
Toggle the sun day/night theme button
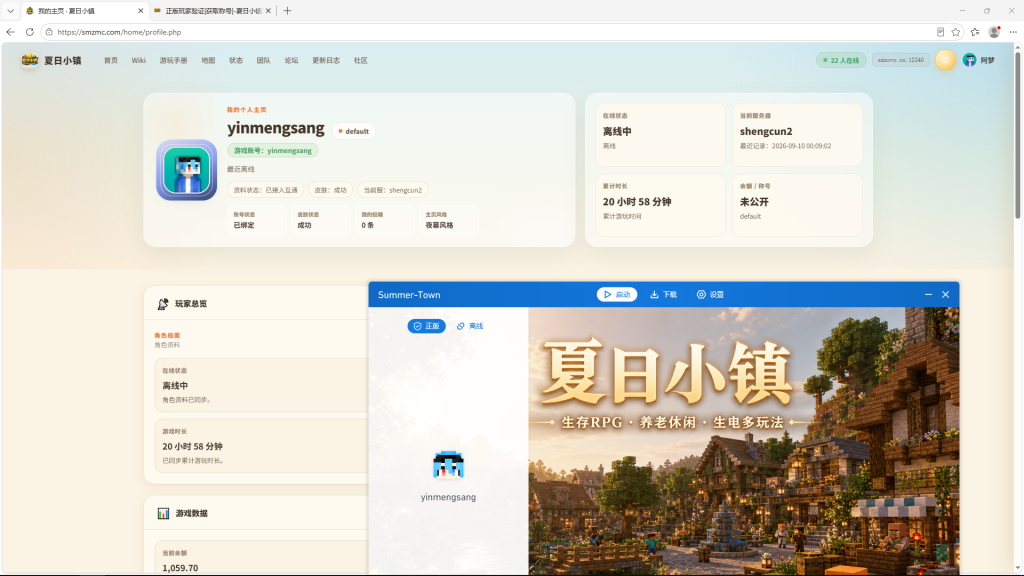[x=945, y=60]
